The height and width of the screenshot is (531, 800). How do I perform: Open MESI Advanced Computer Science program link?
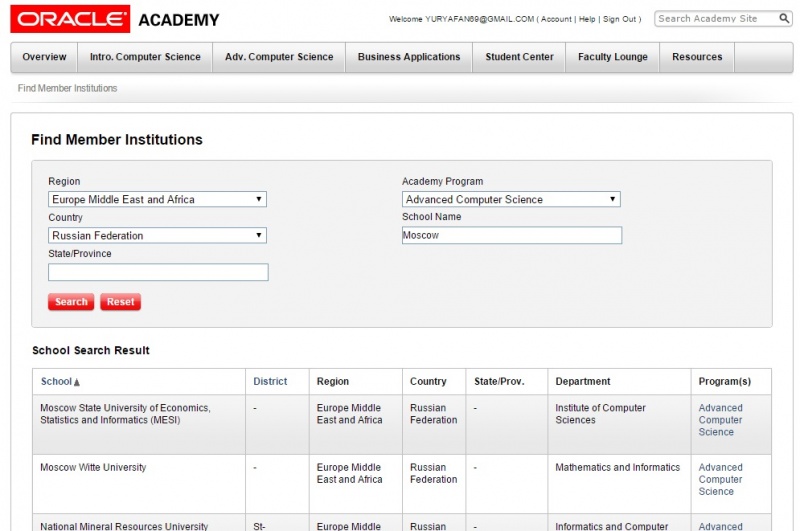click(720, 420)
